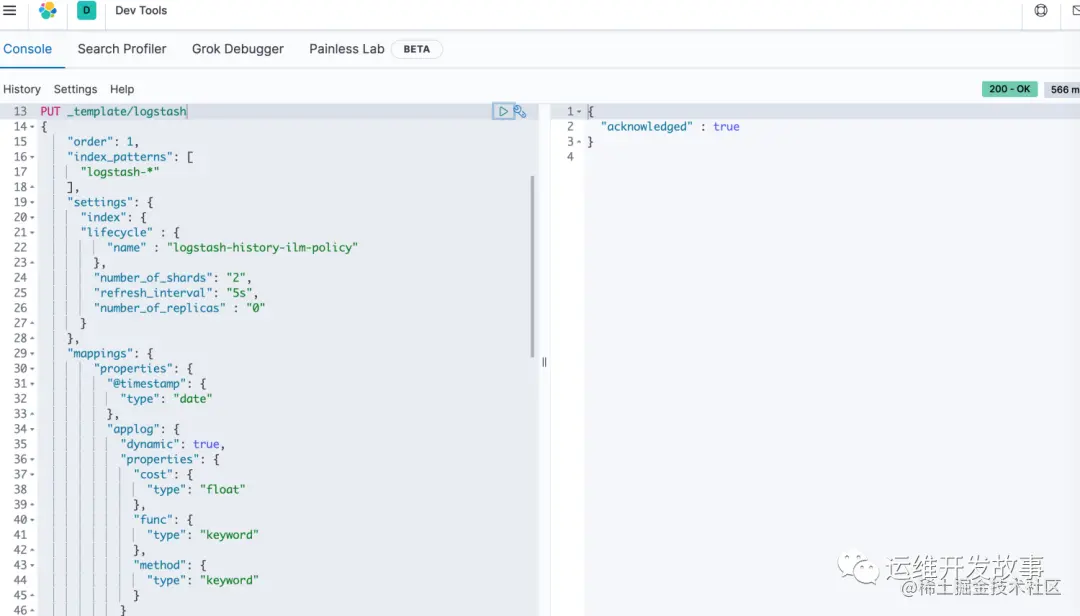This screenshot has width=1080, height=616.
Task: Switch to the Console tab
Action: click(28, 49)
